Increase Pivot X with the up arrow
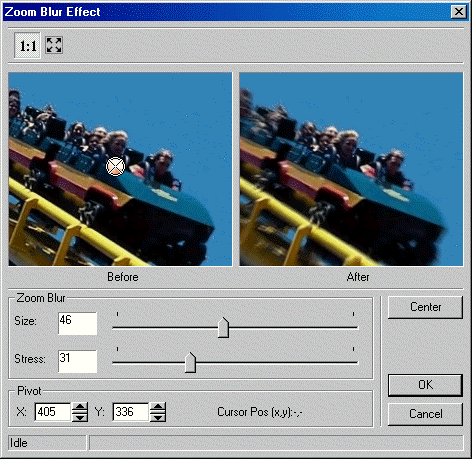The height and width of the screenshot is (459, 472). [x=80, y=407]
